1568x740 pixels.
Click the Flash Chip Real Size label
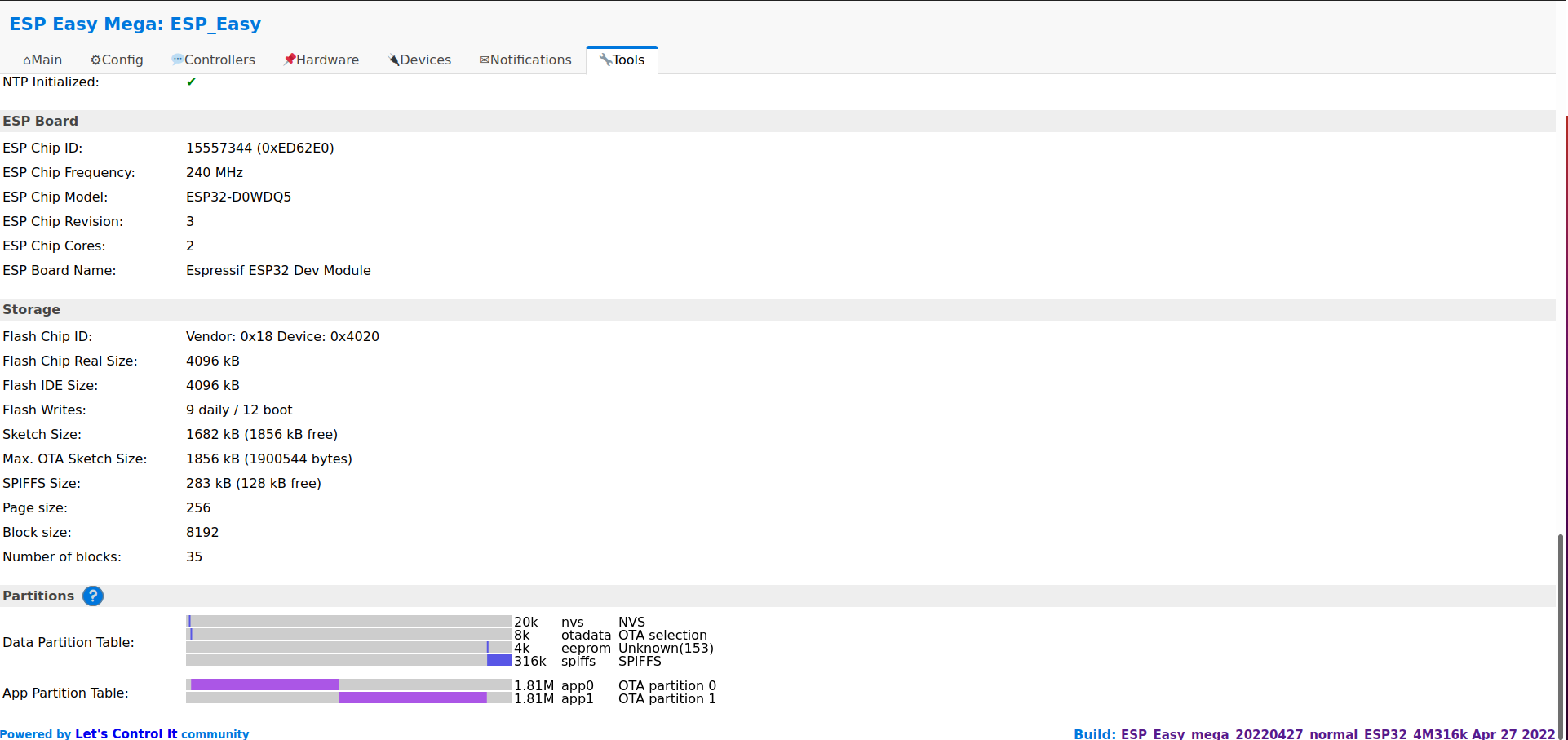pos(70,361)
